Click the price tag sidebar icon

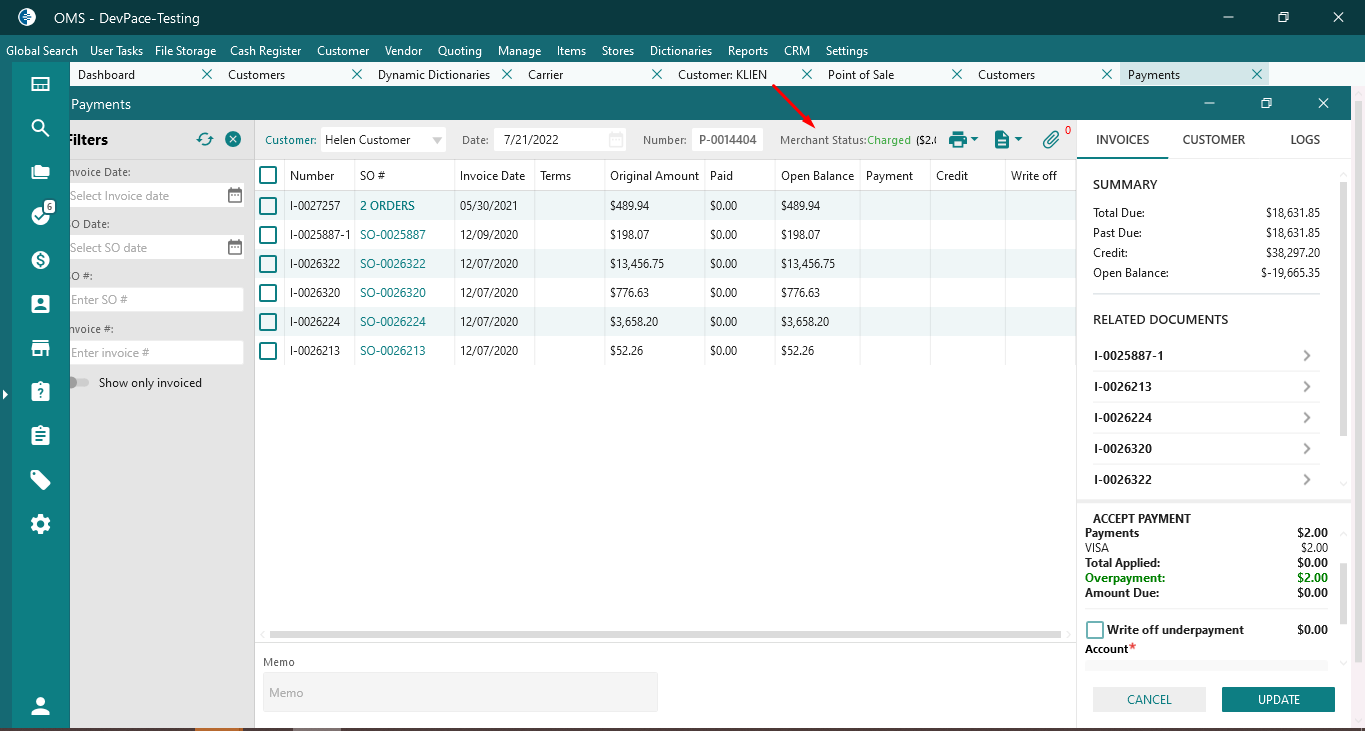coord(40,480)
